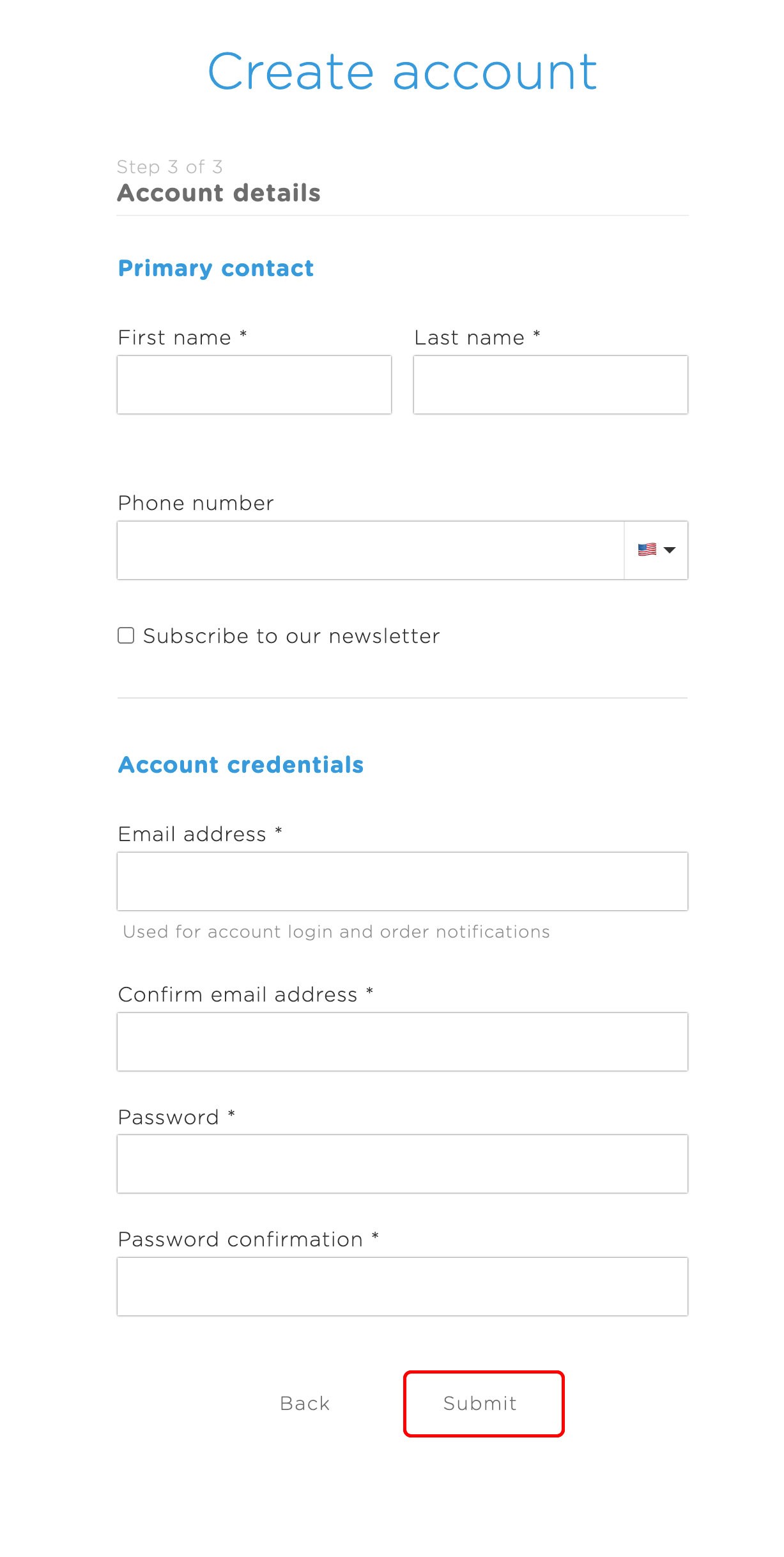Screen dimensions: 784x1557
Task: Click the "Phone number" label text
Action: [196, 503]
